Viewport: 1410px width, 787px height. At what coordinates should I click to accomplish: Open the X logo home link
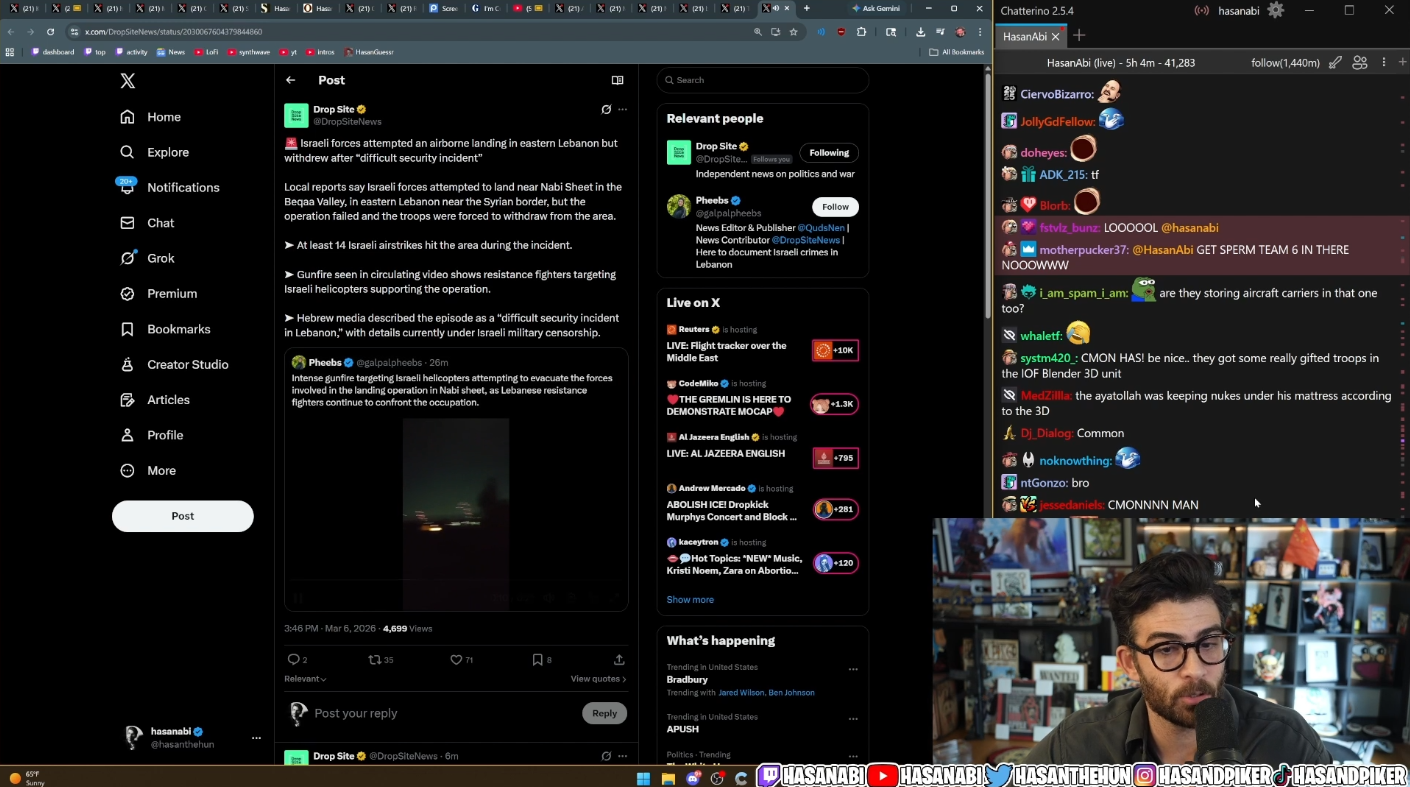128,81
